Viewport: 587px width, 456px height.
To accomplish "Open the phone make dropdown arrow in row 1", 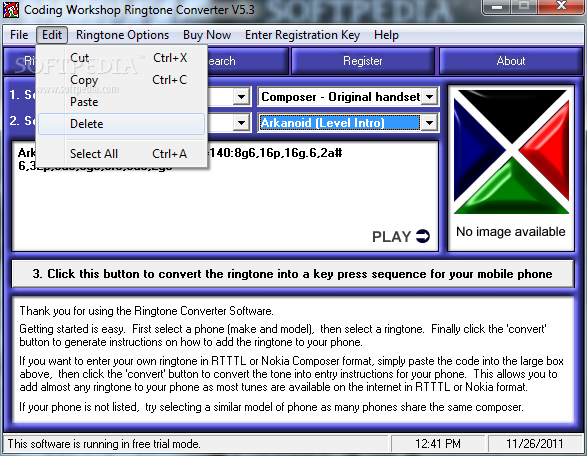I will 241,97.
